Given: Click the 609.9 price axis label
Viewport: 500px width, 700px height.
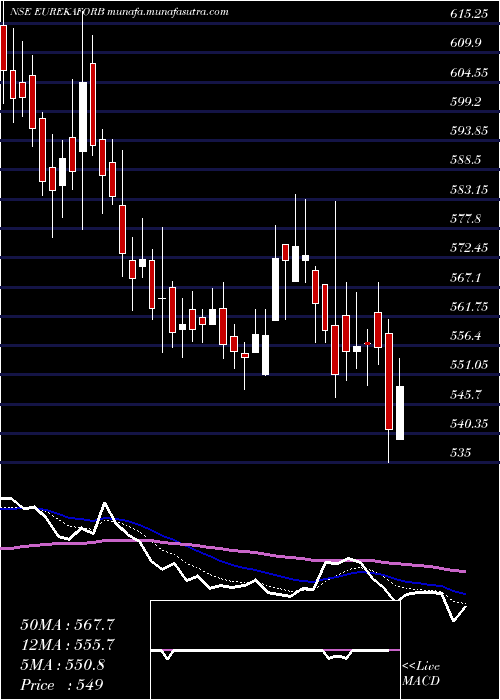Looking at the screenshot, I should (467, 43).
